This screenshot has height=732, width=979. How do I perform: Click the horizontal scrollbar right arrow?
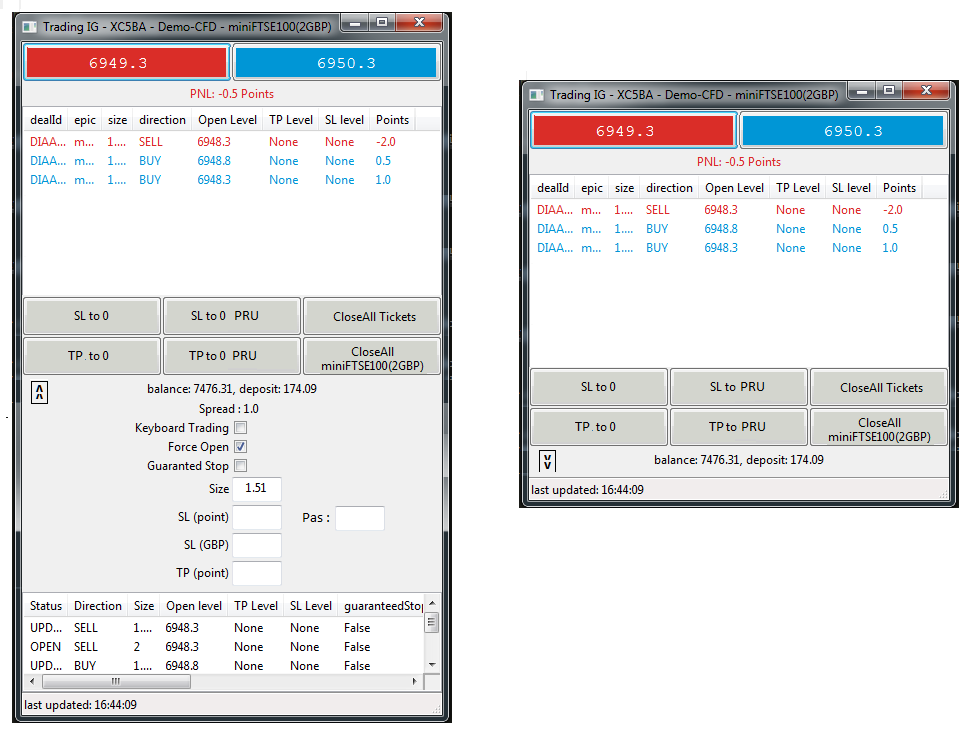click(415, 681)
